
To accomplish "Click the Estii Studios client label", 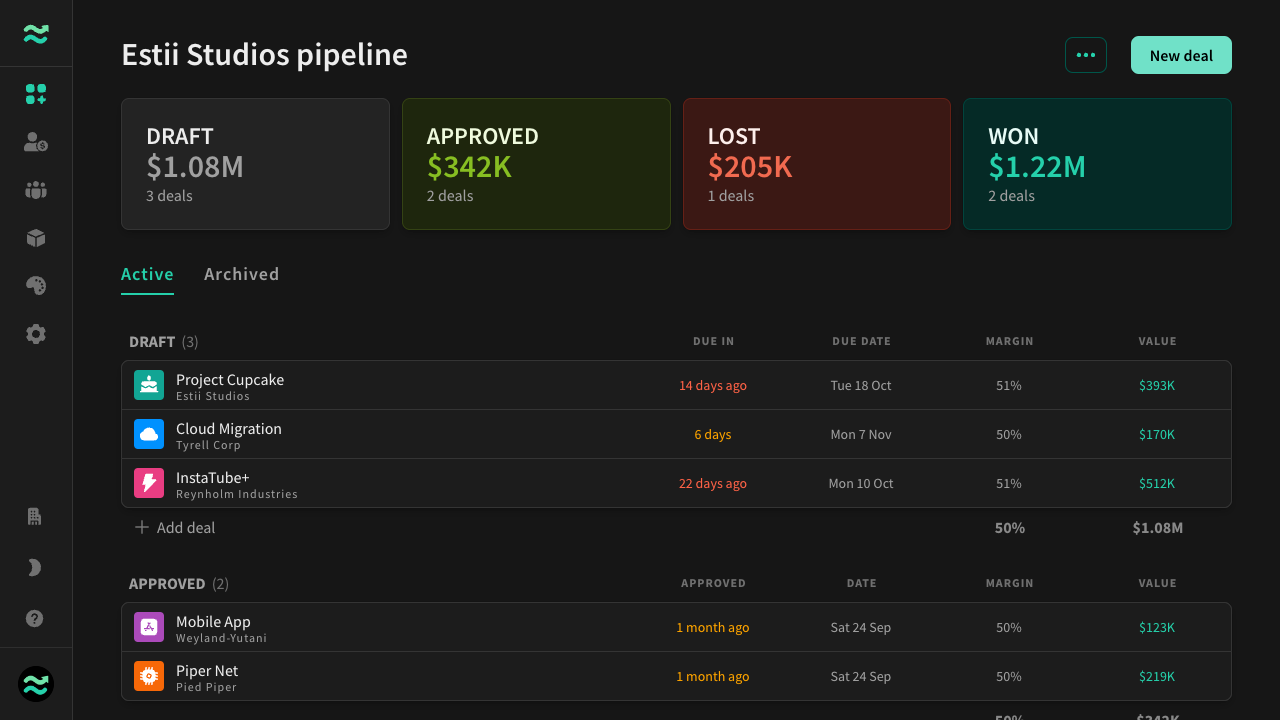I will (x=213, y=396).
